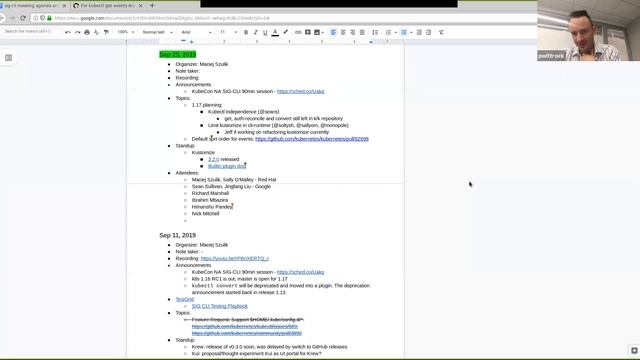Viewport: 640px width, 360px height.
Task: Toggle Underline formatting
Action: pos(265,32)
